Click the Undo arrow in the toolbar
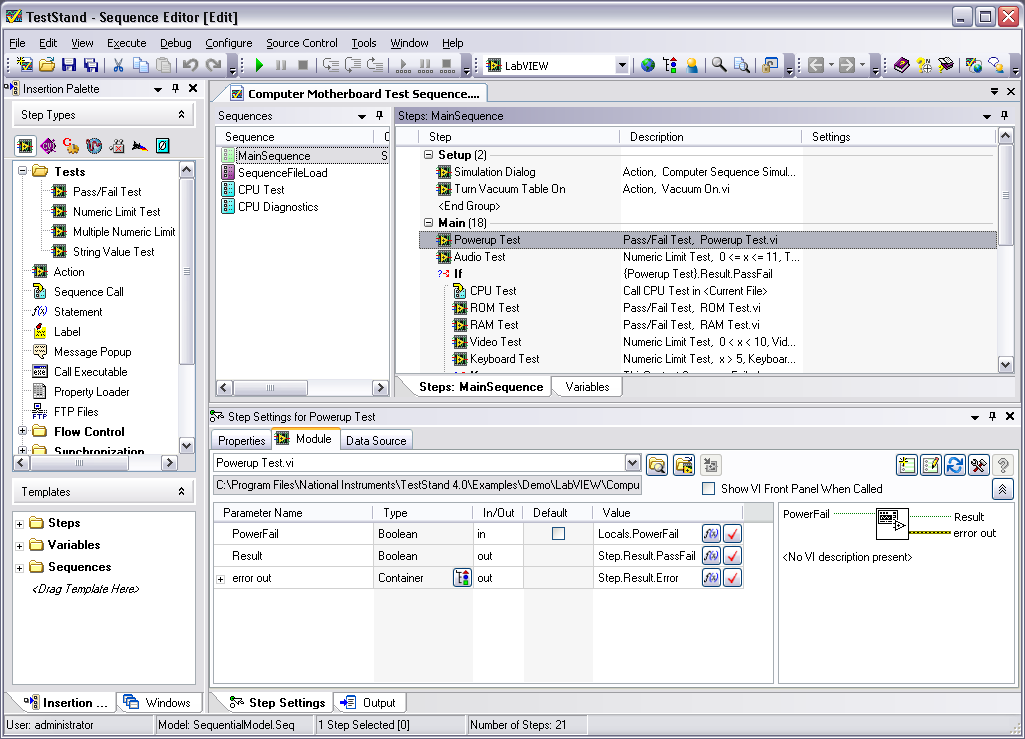 tap(190, 66)
